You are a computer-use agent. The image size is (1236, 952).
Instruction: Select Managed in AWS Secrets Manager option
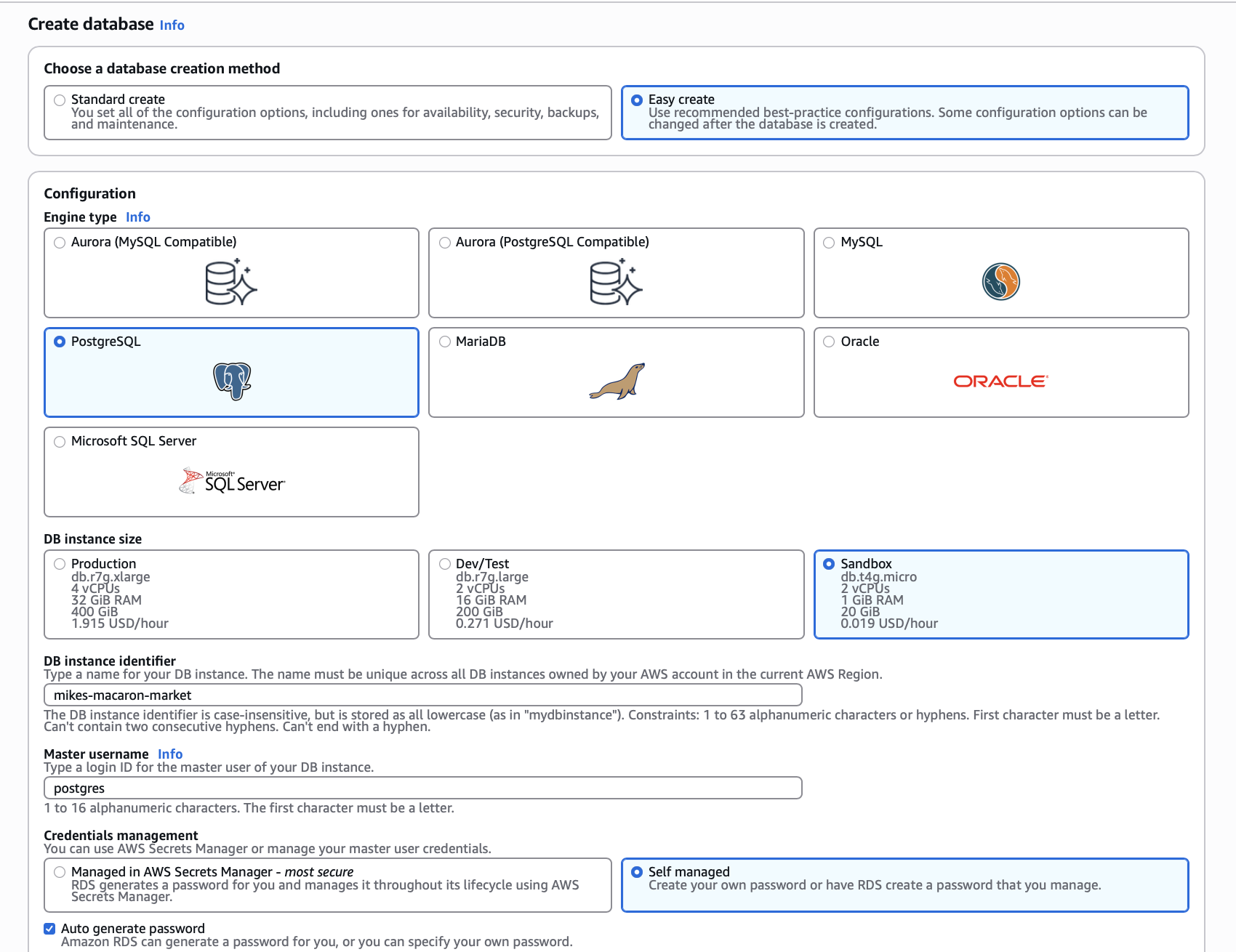click(x=60, y=872)
